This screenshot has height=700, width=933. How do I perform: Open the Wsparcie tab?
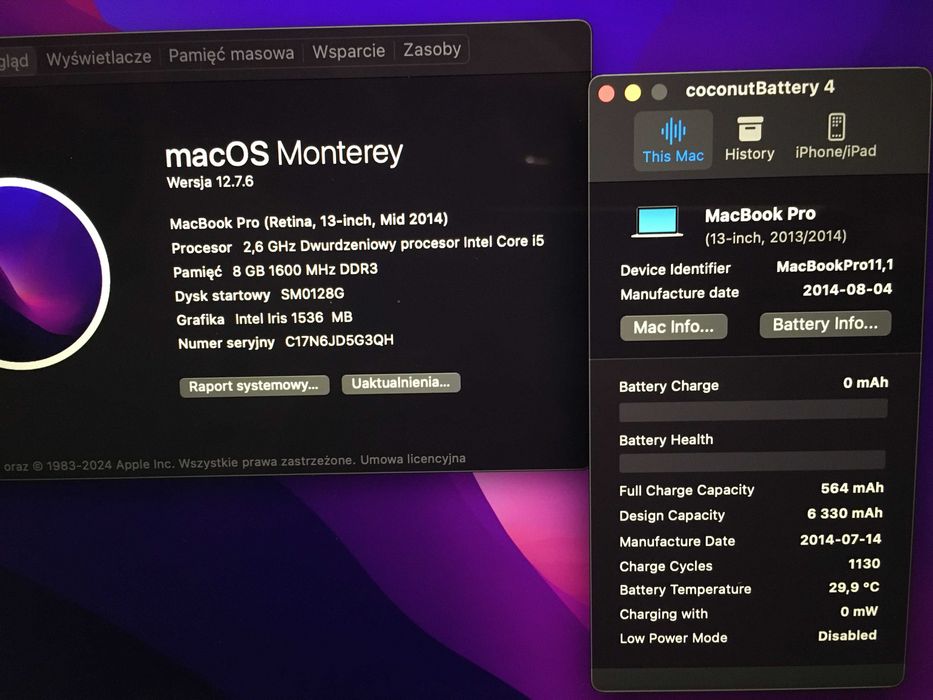pyautogui.click(x=349, y=51)
